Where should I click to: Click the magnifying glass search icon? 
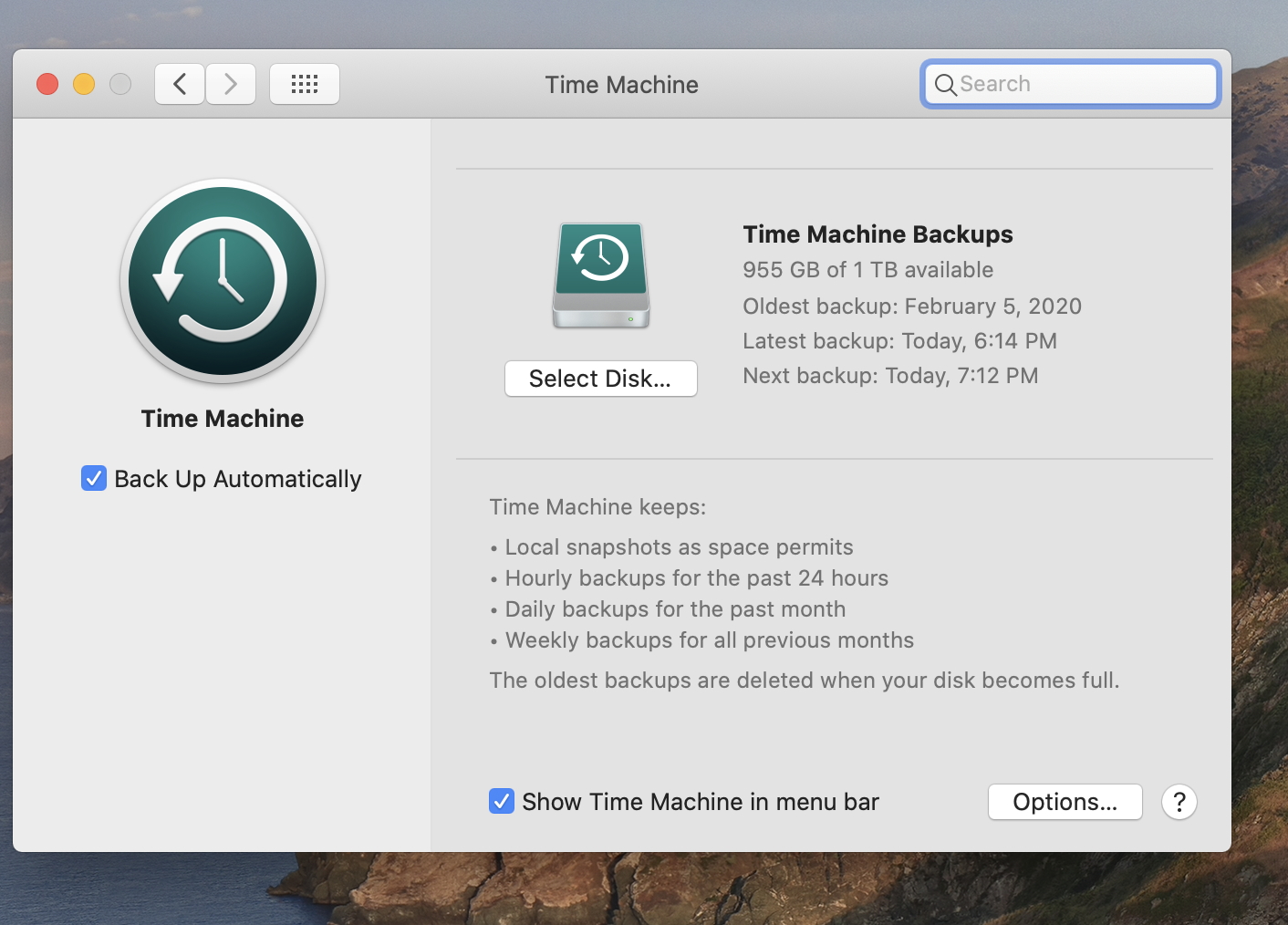[946, 85]
